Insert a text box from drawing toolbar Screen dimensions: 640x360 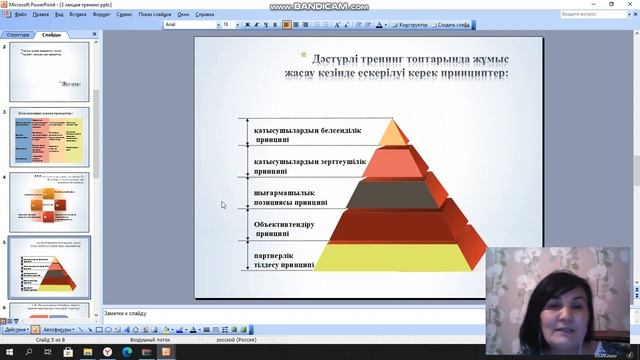pos(117,330)
